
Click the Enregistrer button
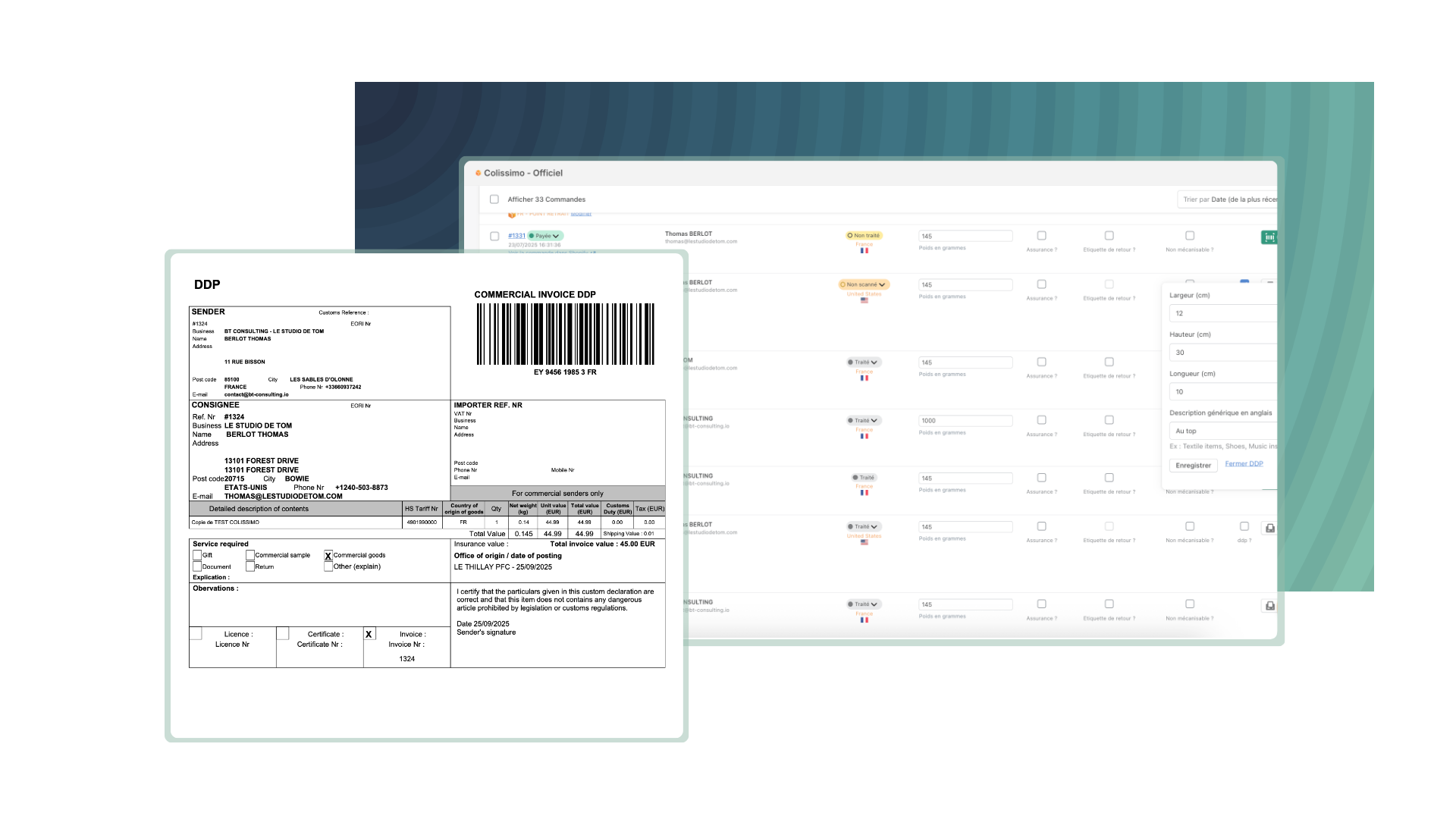click(x=1193, y=466)
